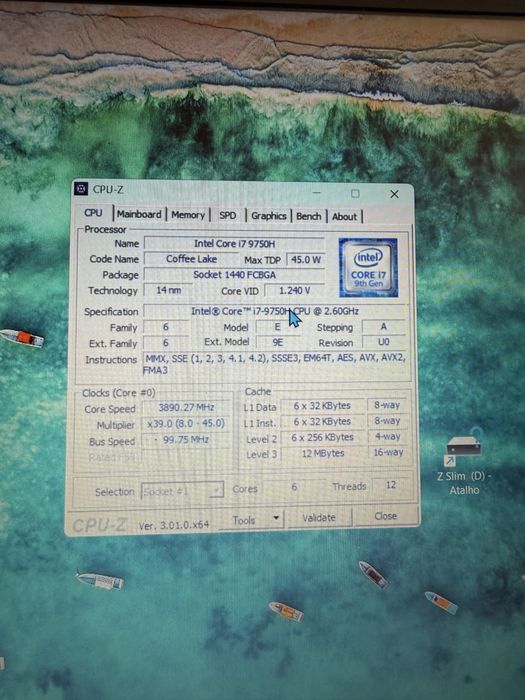Click the Close button at bottom
Screen dimensions: 525x700
tap(385, 517)
